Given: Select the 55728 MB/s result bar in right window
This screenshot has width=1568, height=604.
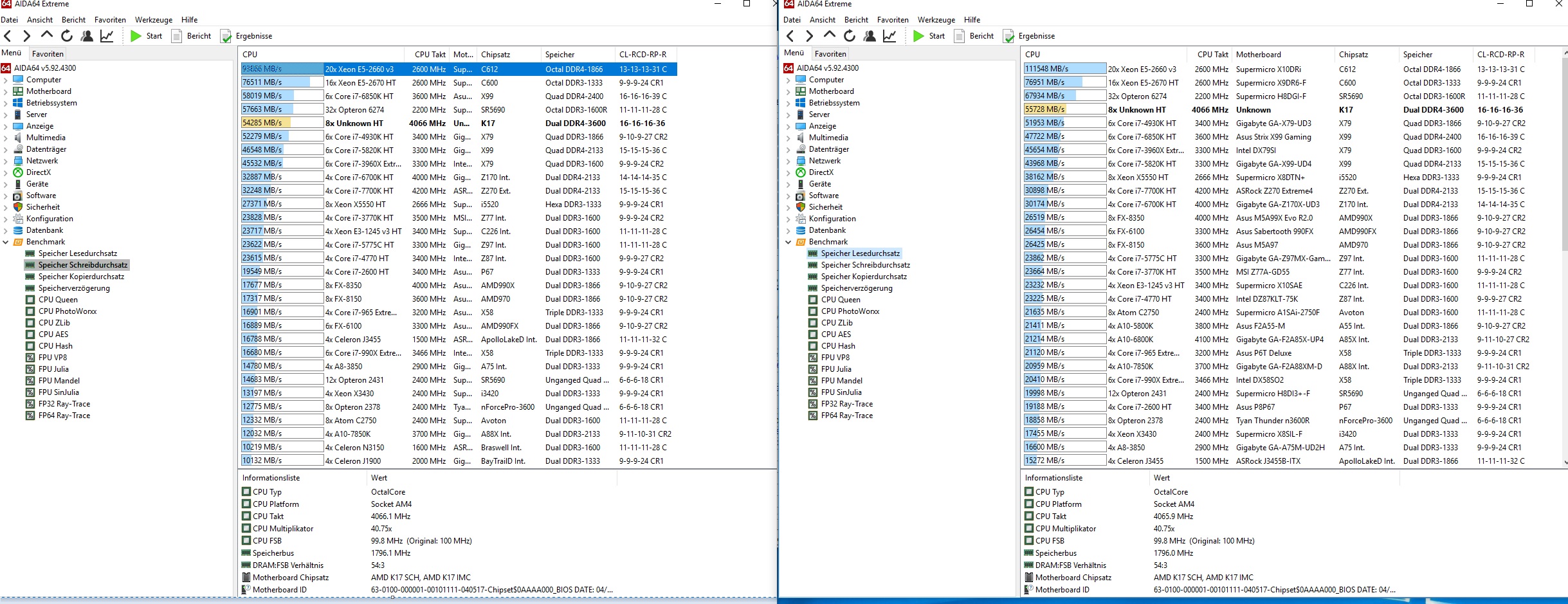Looking at the screenshot, I should pos(1065,109).
